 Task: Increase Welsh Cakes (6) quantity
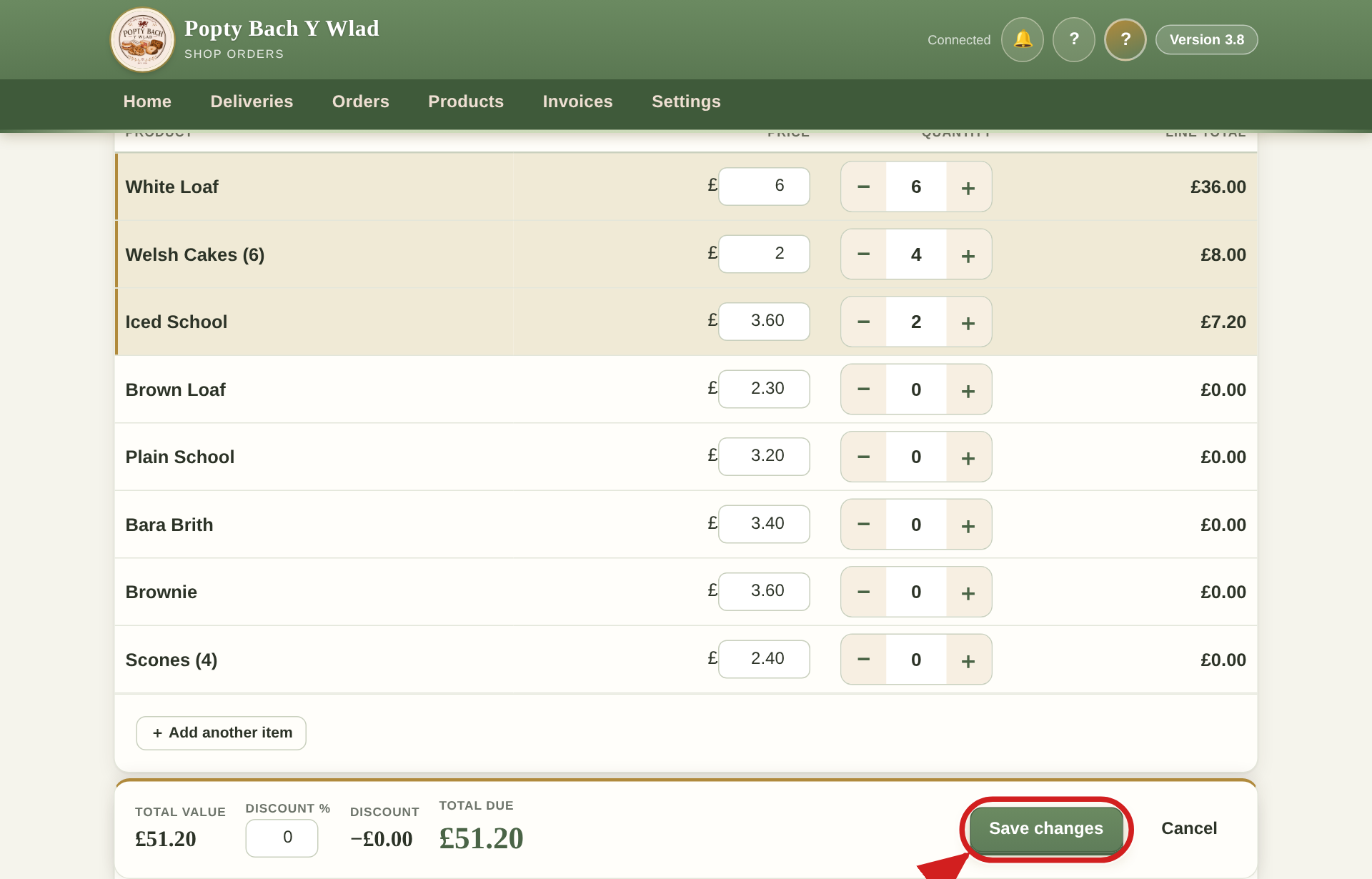pyautogui.click(x=969, y=254)
